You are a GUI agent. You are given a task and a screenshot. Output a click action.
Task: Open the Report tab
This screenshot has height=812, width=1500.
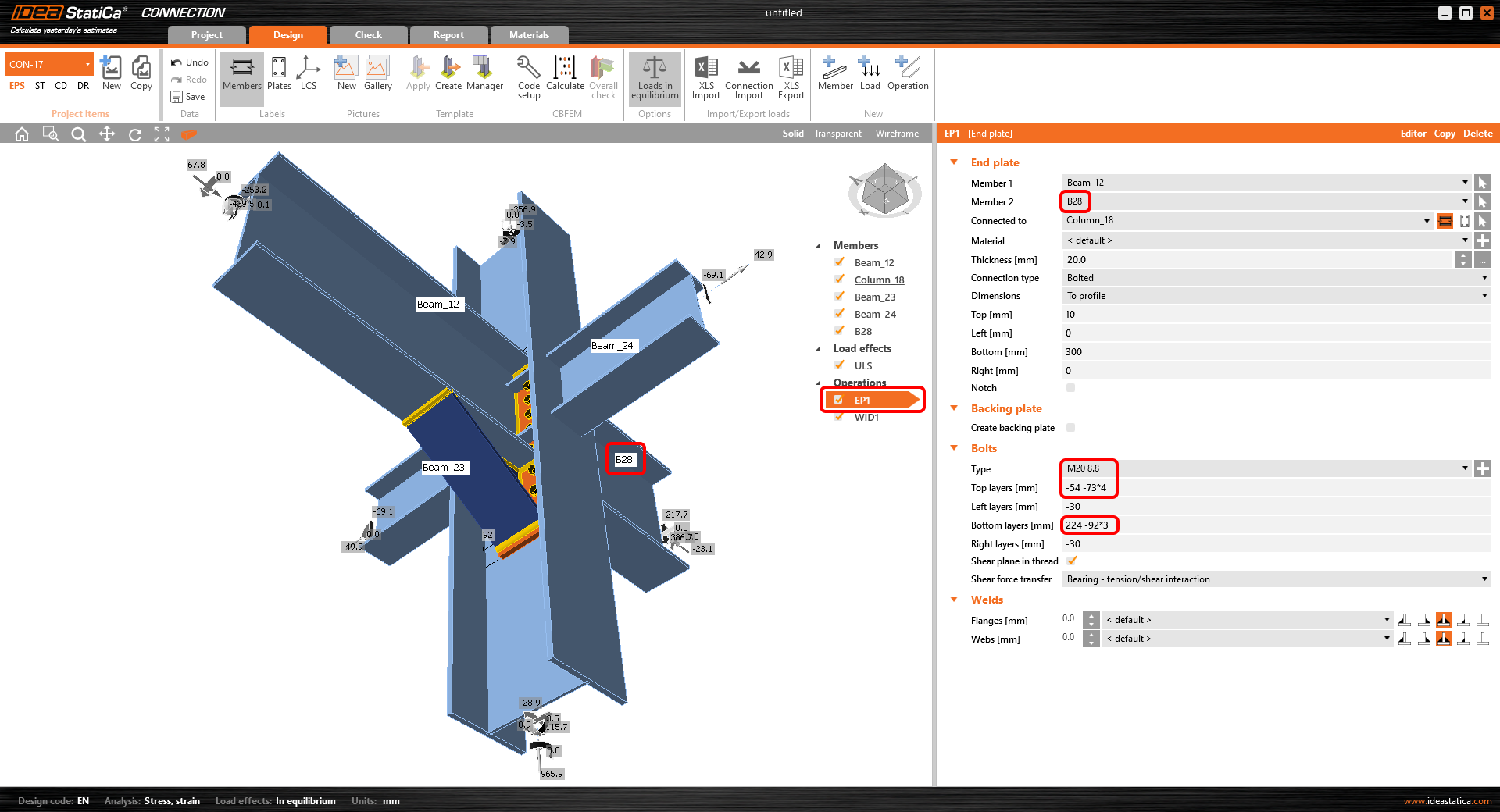coord(448,35)
